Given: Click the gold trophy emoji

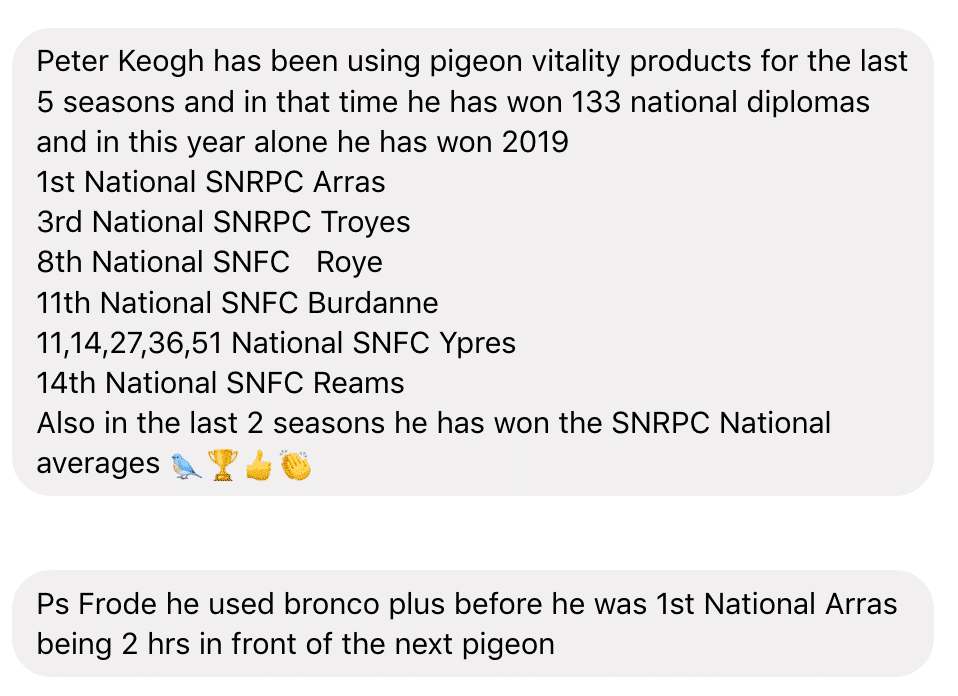Looking at the screenshot, I should [x=222, y=464].
